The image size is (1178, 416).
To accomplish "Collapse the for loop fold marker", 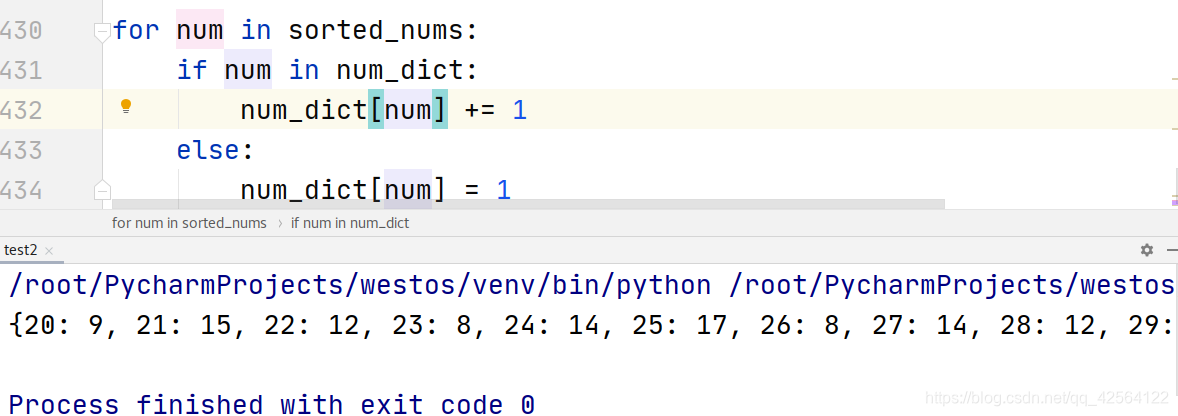I will [102, 32].
